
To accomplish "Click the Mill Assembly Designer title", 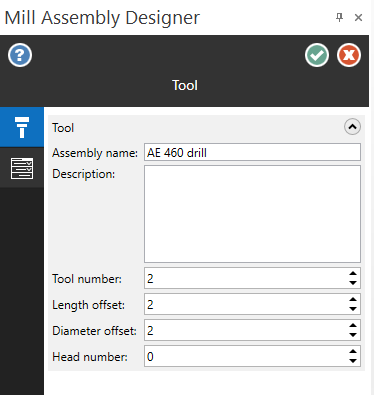I will (x=102, y=18).
